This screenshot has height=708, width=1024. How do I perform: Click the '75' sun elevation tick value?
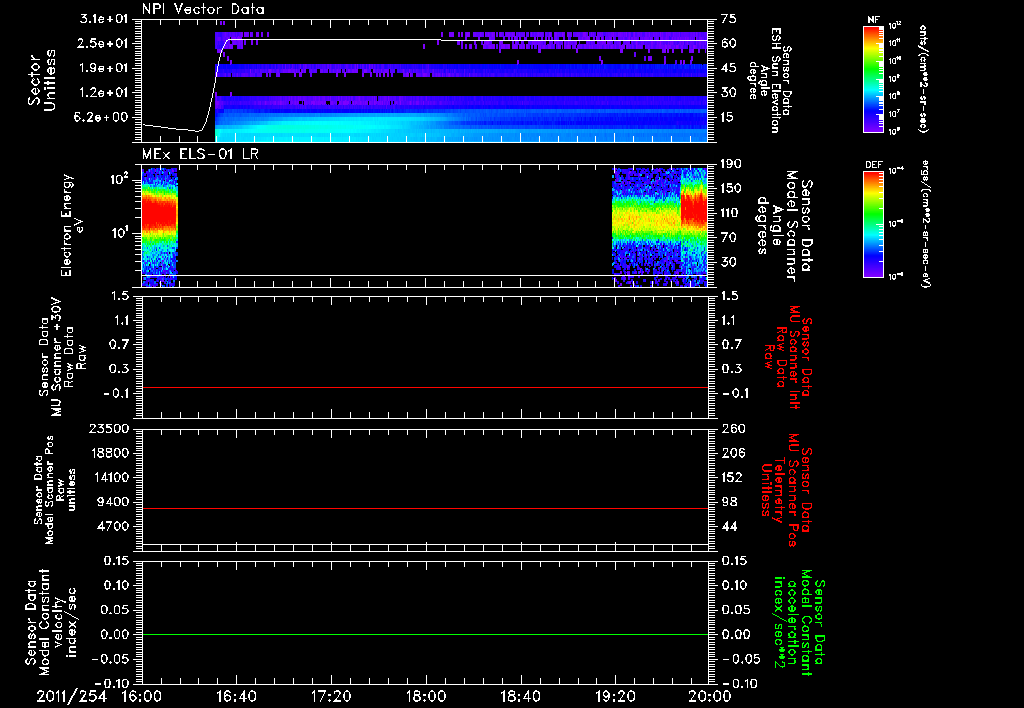[x=729, y=18]
